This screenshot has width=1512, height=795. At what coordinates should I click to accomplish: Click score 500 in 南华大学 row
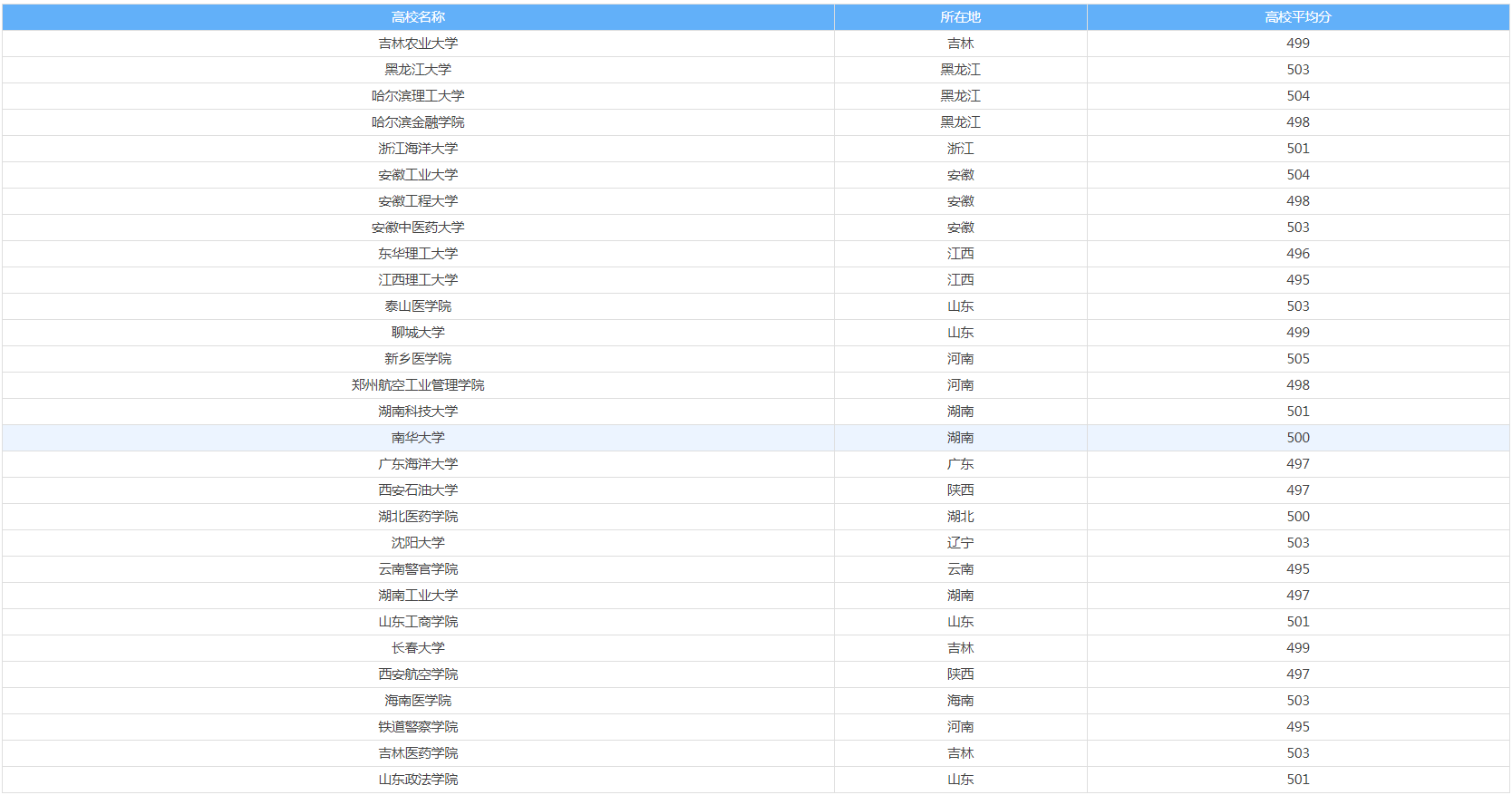(x=1298, y=438)
